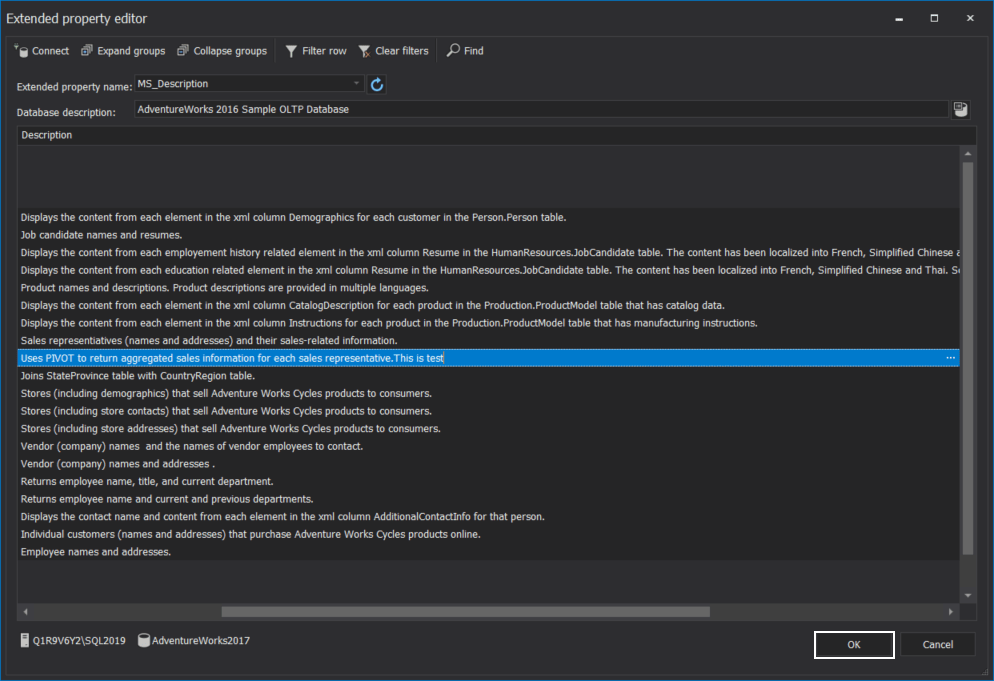Click the save database description icon

tap(960, 109)
